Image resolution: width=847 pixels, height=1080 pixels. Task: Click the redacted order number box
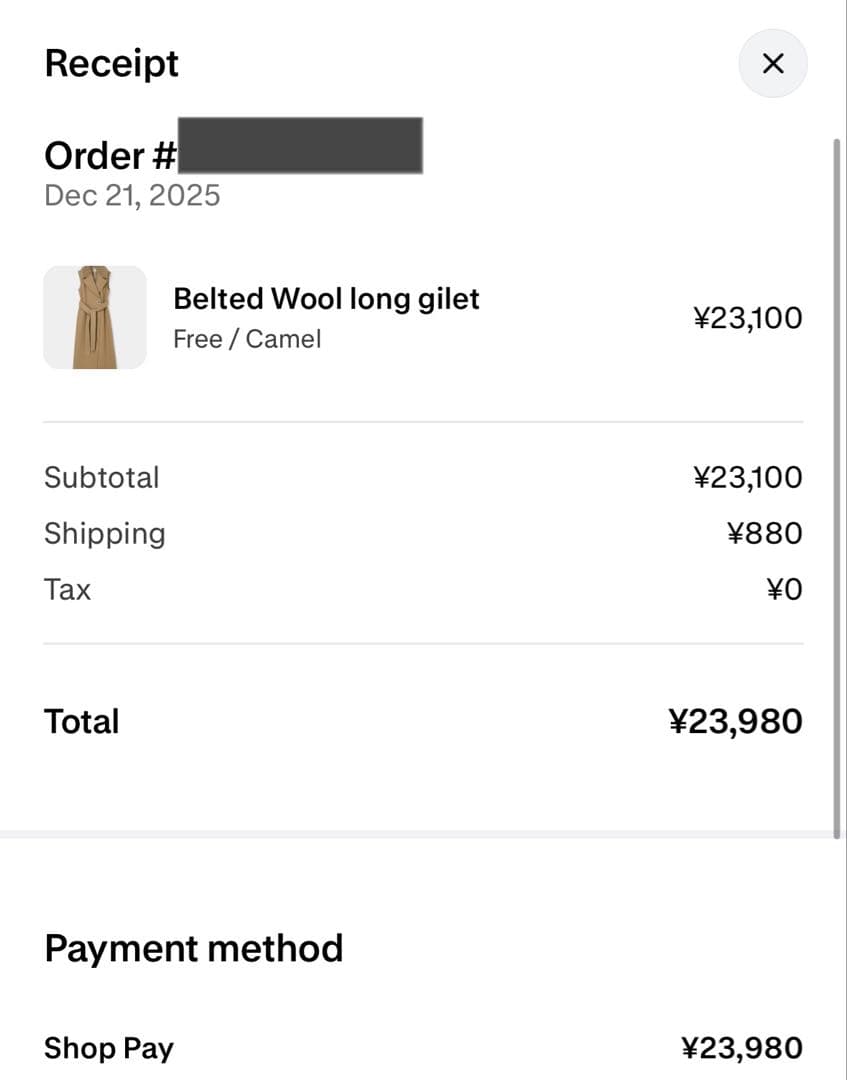pyautogui.click(x=299, y=145)
